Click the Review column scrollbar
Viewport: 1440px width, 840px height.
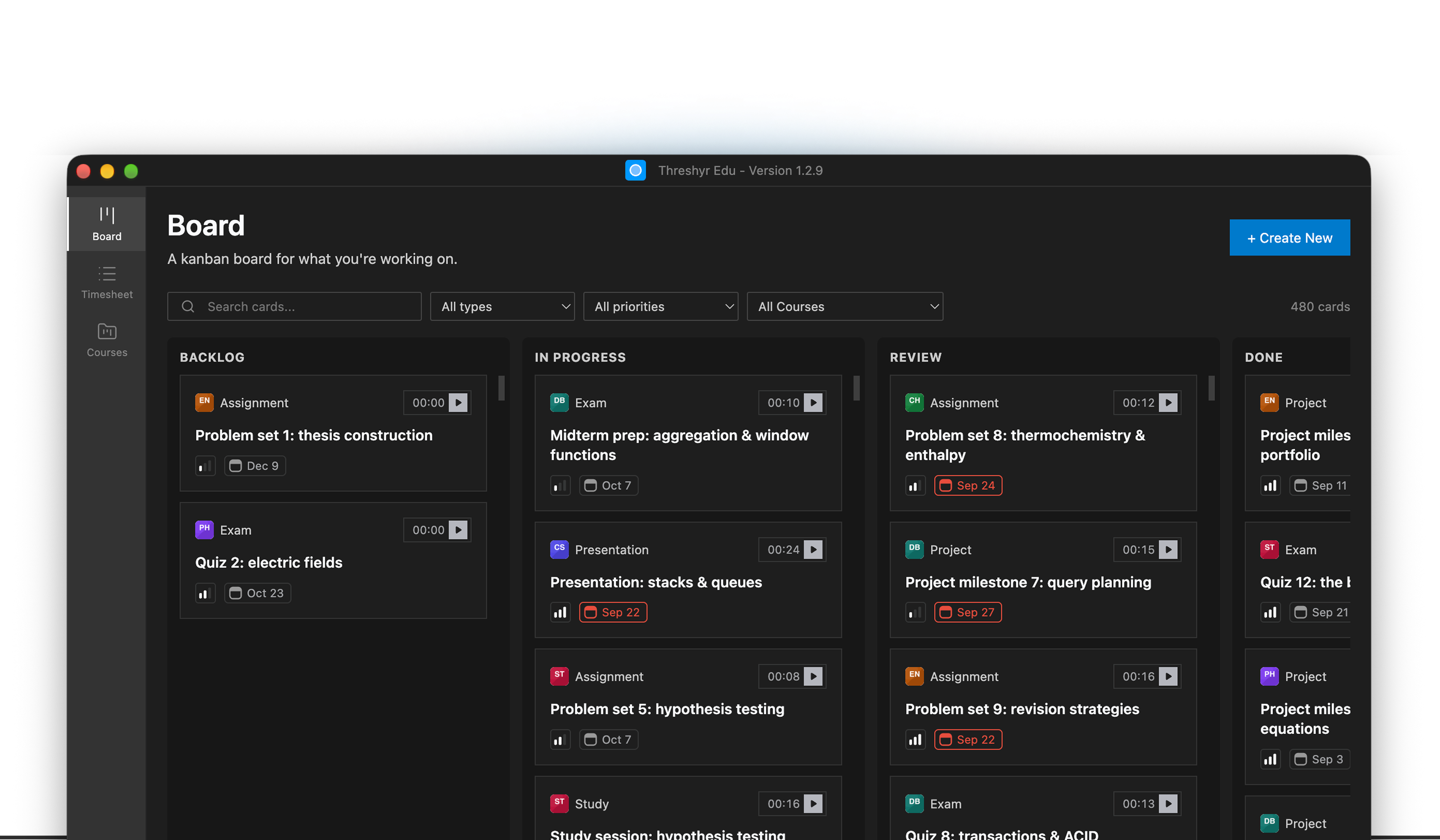point(1211,388)
